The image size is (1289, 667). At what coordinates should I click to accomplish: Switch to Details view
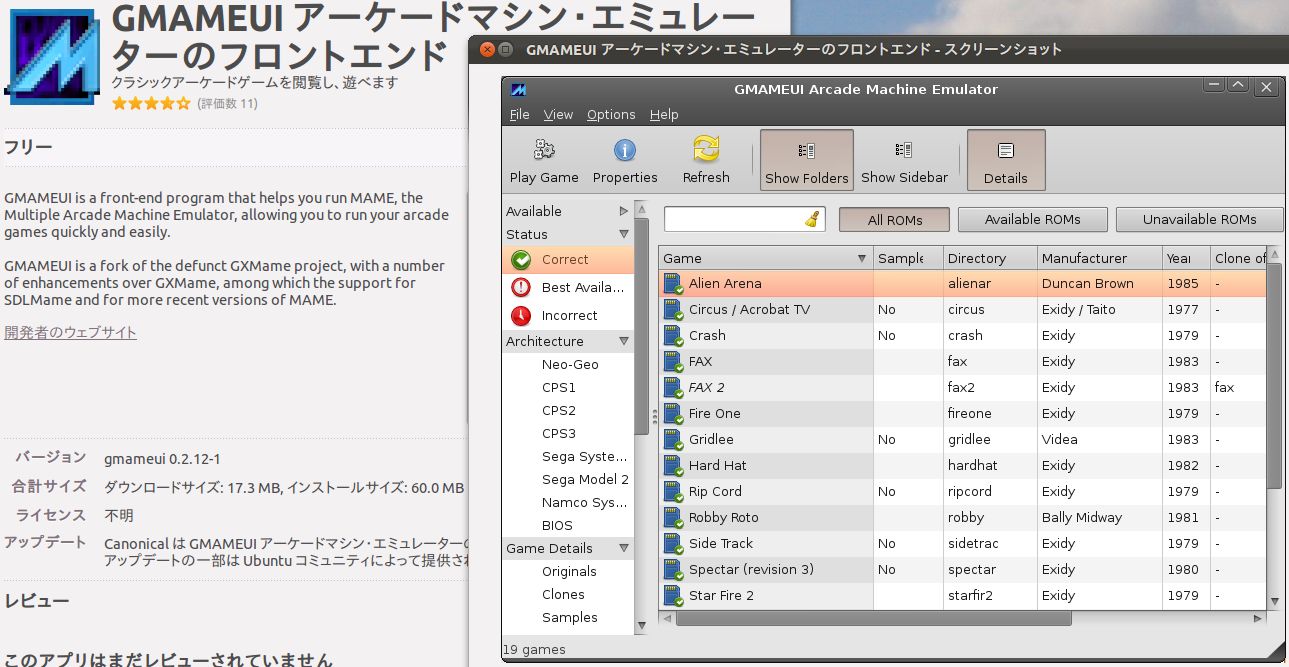click(x=1006, y=160)
